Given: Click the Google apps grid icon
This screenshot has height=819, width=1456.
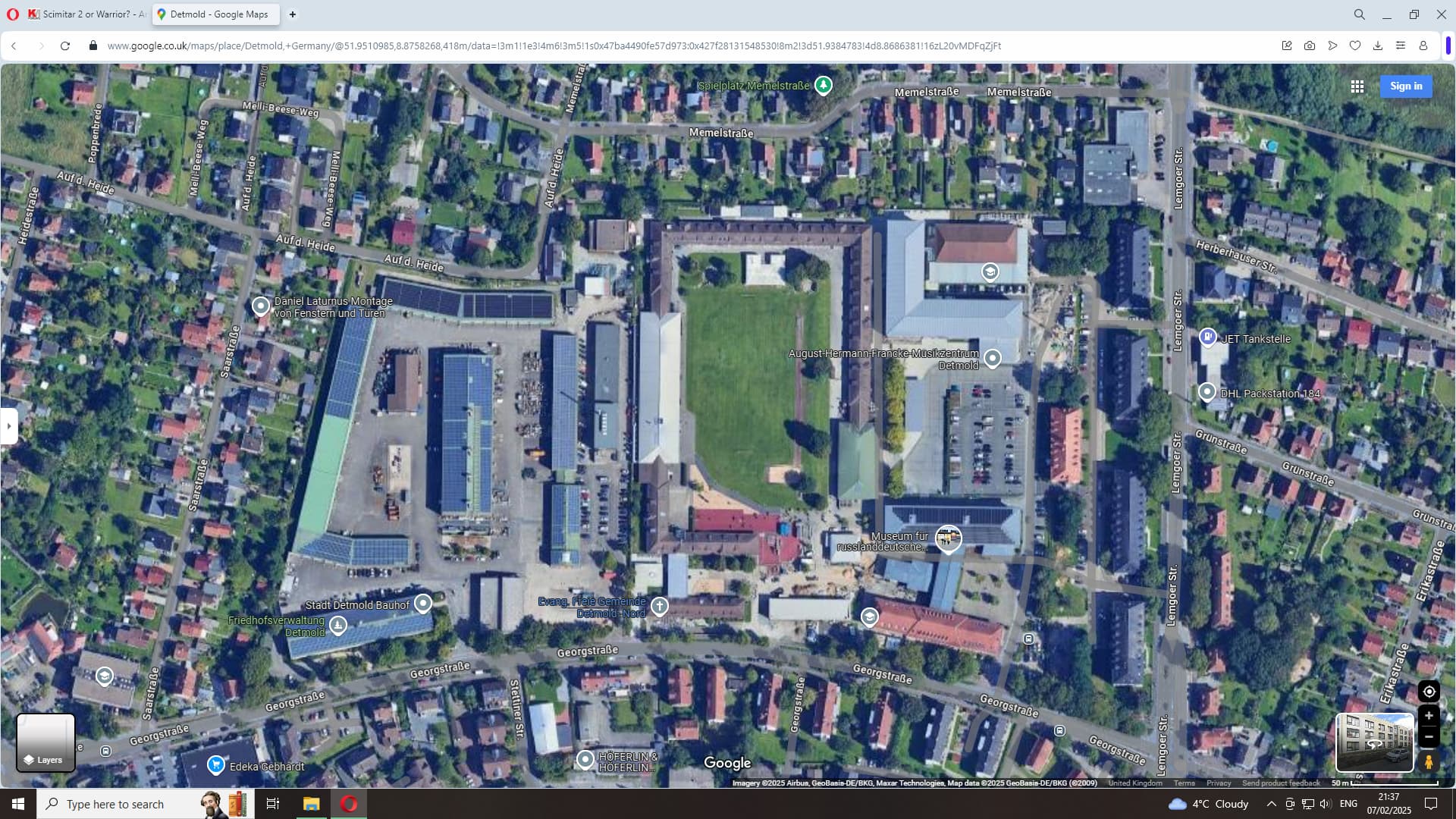Looking at the screenshot, I should point(1357,86).
